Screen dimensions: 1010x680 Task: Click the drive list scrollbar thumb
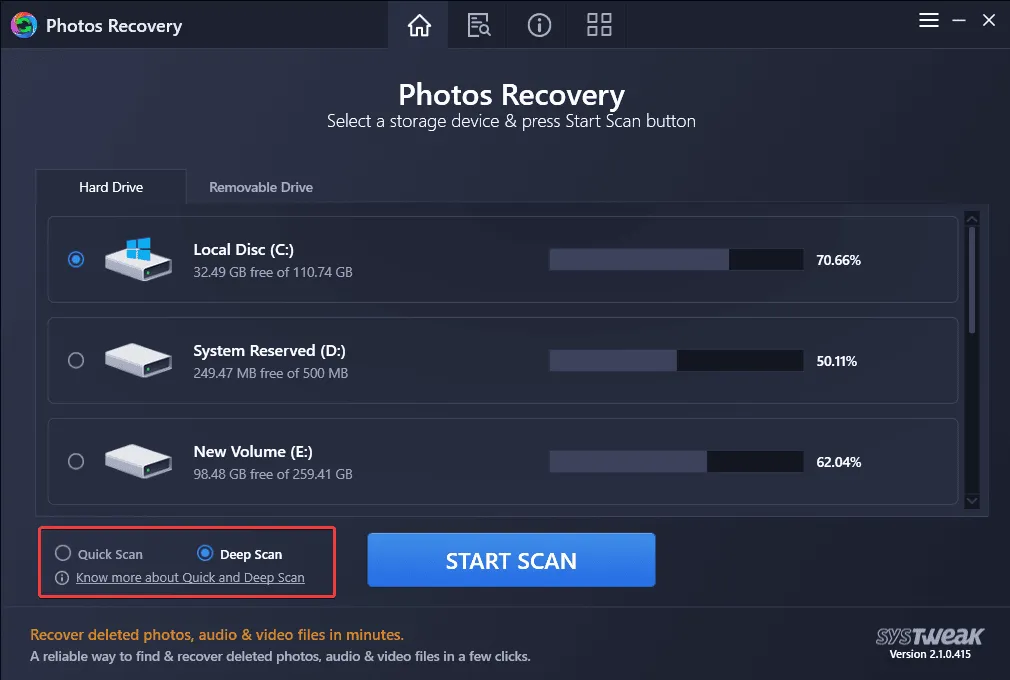click(x=972, y=280)
